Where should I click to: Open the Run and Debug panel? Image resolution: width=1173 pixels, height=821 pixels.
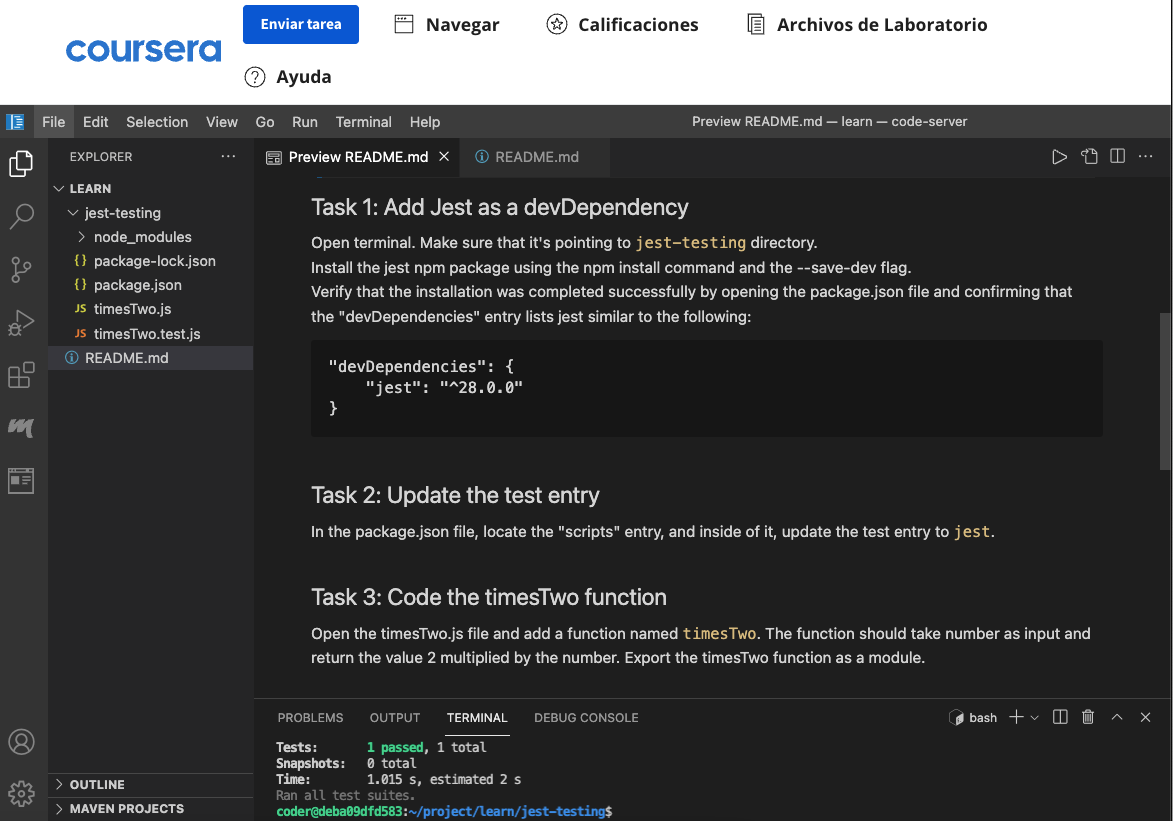tap(21, 322)
